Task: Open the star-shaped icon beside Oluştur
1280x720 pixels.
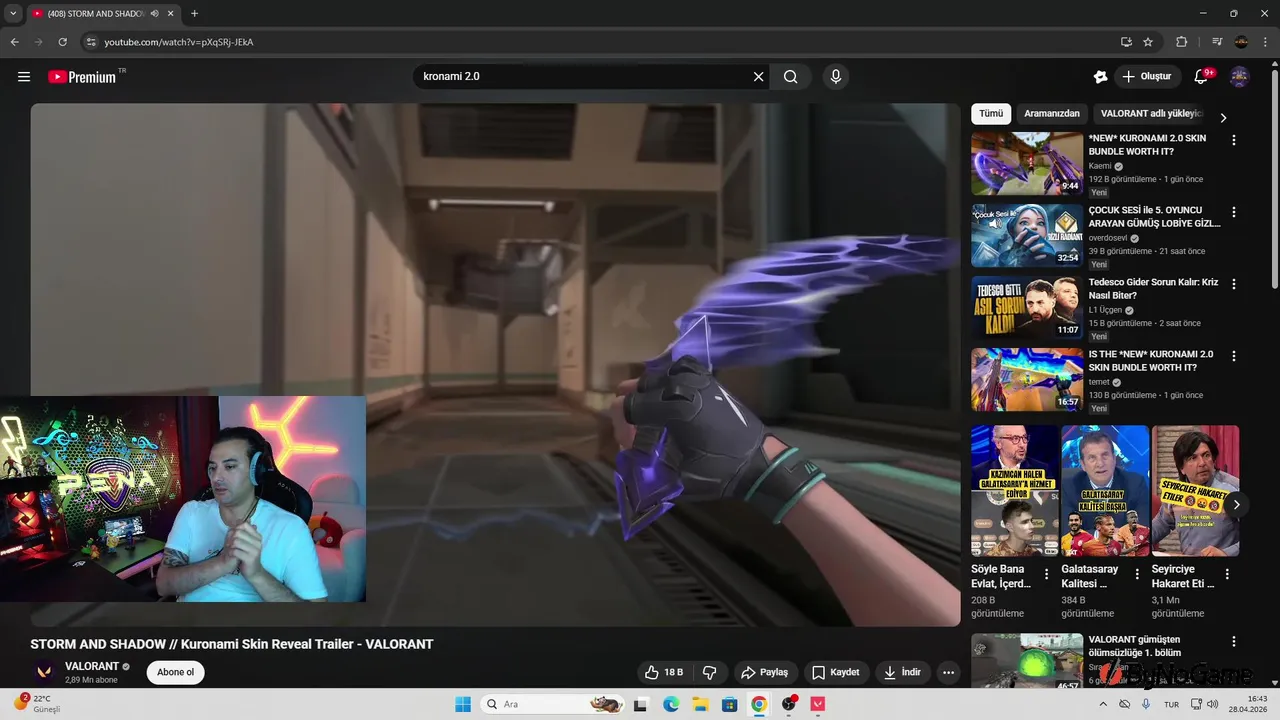Action: (x=1100, y=77)
